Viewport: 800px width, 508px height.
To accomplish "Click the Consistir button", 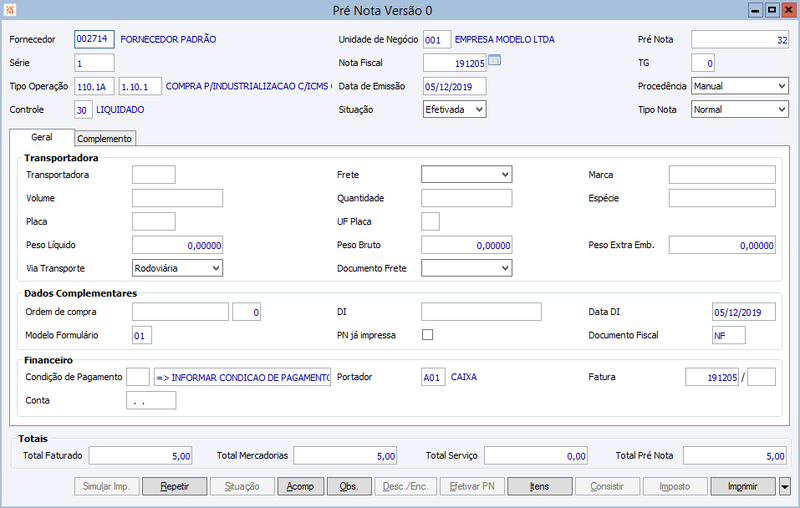I will (x=607, y=487).
